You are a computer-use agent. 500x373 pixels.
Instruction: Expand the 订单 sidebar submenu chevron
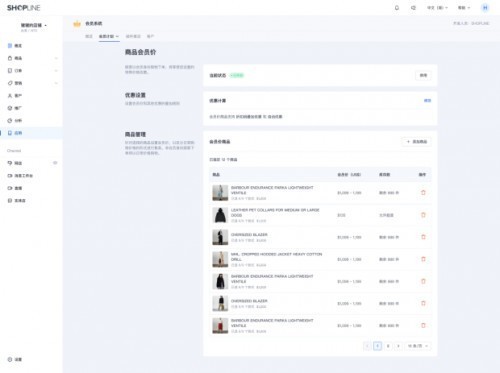[x=56, y=71]
